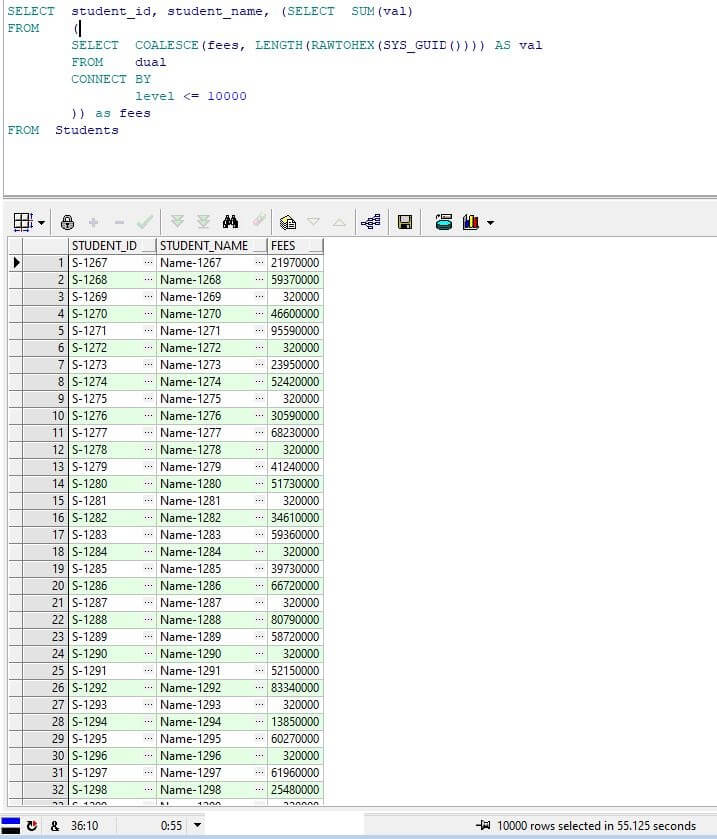Click the next record down-triangle icon
Viewport: 717px width, 839px height.
coord(314,222)
